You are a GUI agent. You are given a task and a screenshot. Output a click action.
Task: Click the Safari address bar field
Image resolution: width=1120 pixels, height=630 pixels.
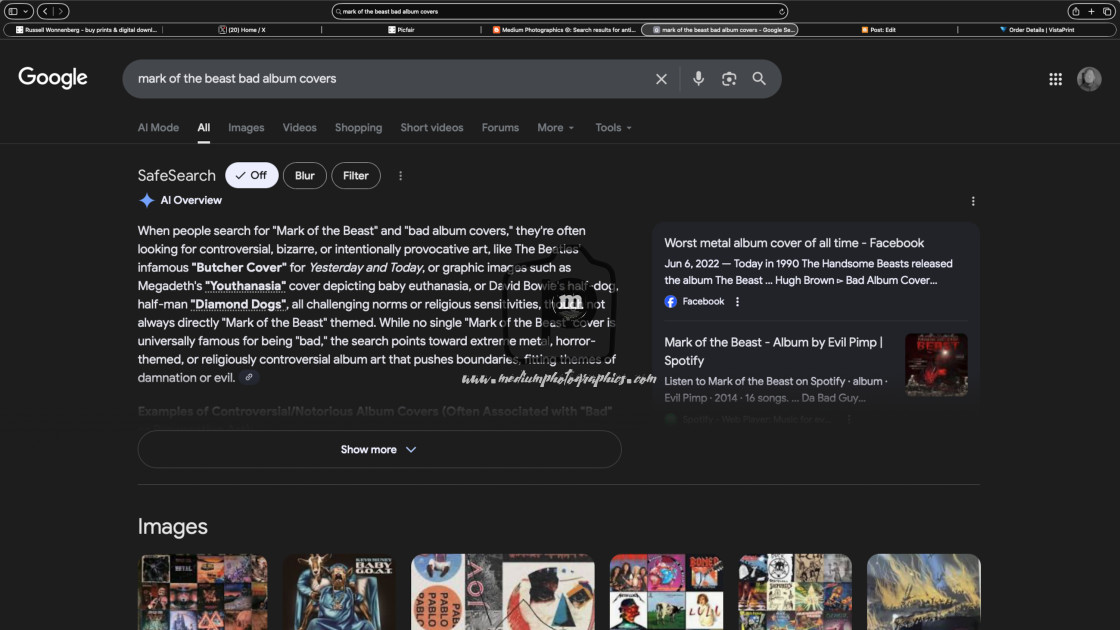(560, 11)
